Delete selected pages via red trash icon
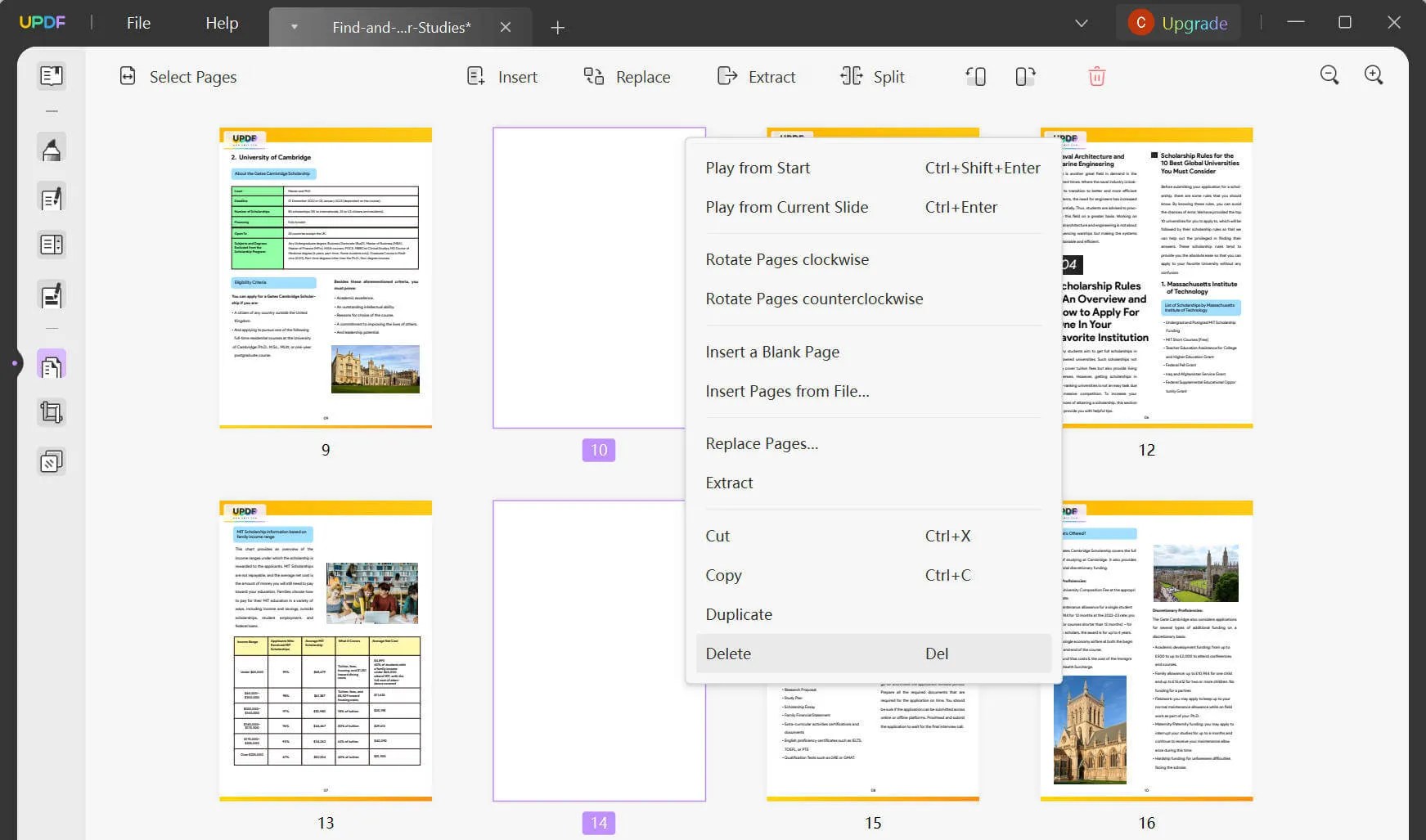The image size is (1426, 840). [x=1096, y=76]
